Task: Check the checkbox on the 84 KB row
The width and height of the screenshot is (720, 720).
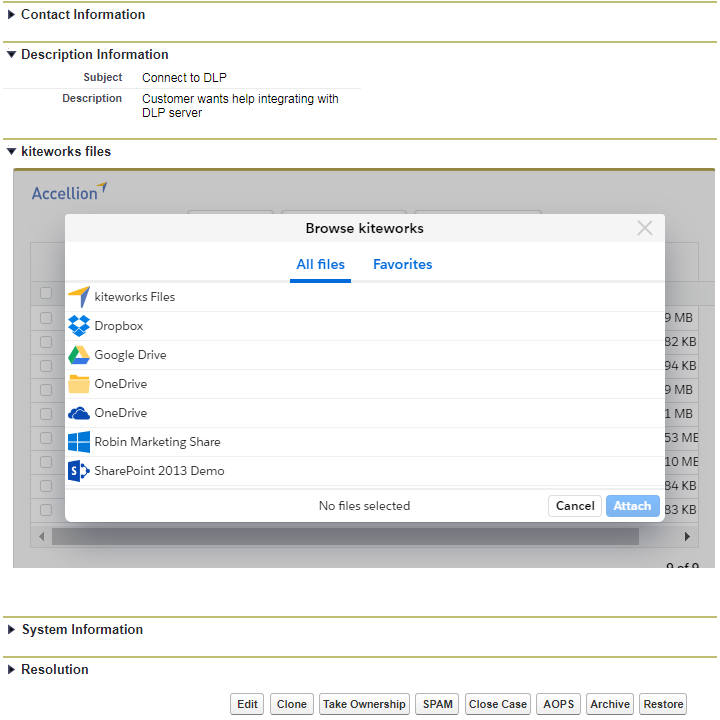Action: click(46, 486)
